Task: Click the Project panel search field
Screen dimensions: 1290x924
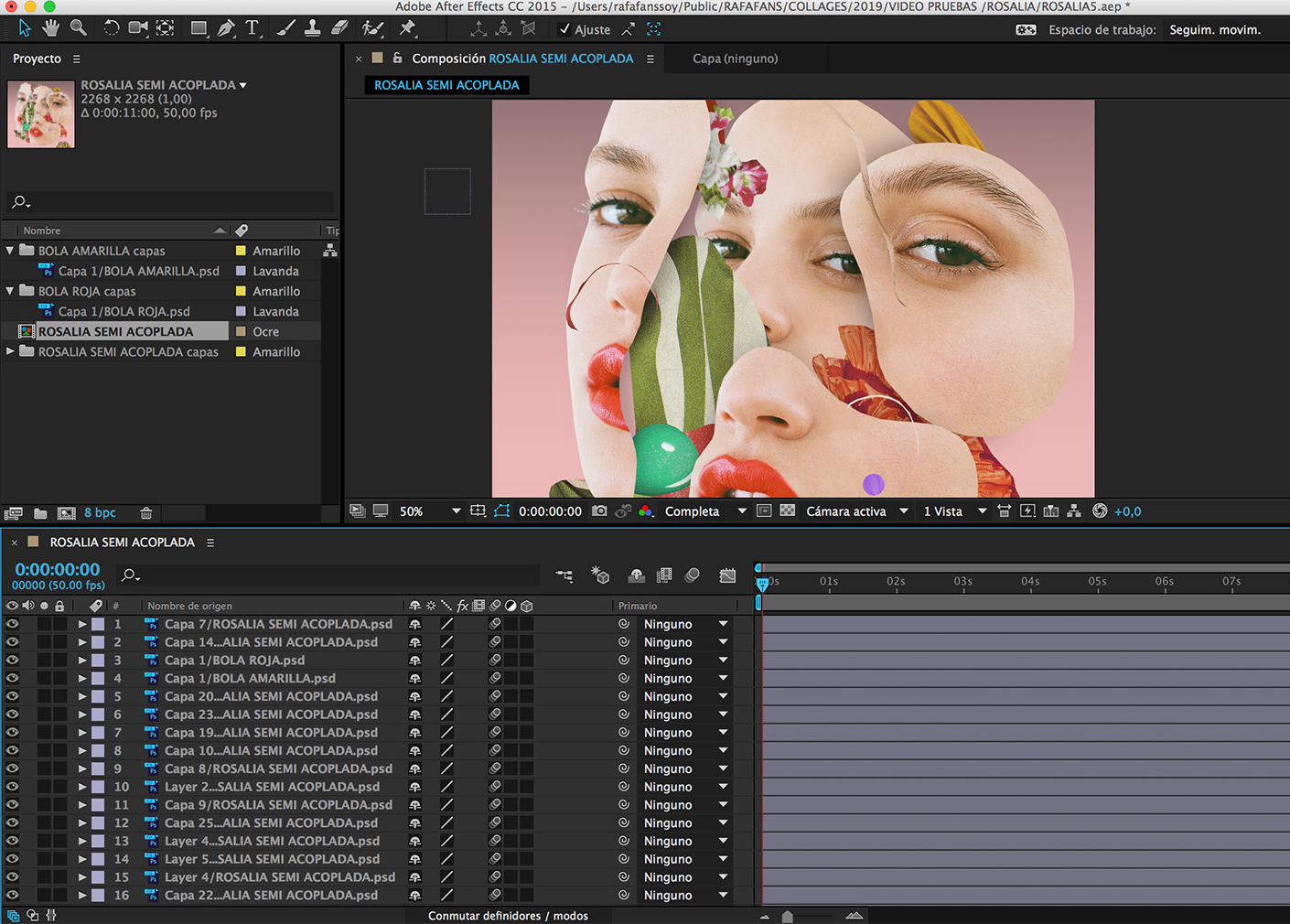Action: (170, 201)
